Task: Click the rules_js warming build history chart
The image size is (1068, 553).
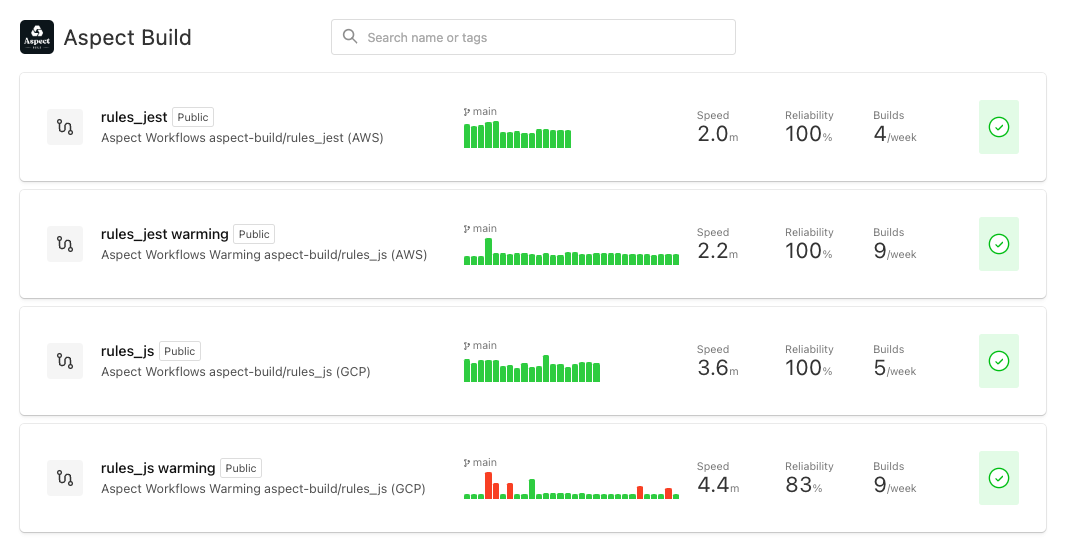Action: pos(571,486)
